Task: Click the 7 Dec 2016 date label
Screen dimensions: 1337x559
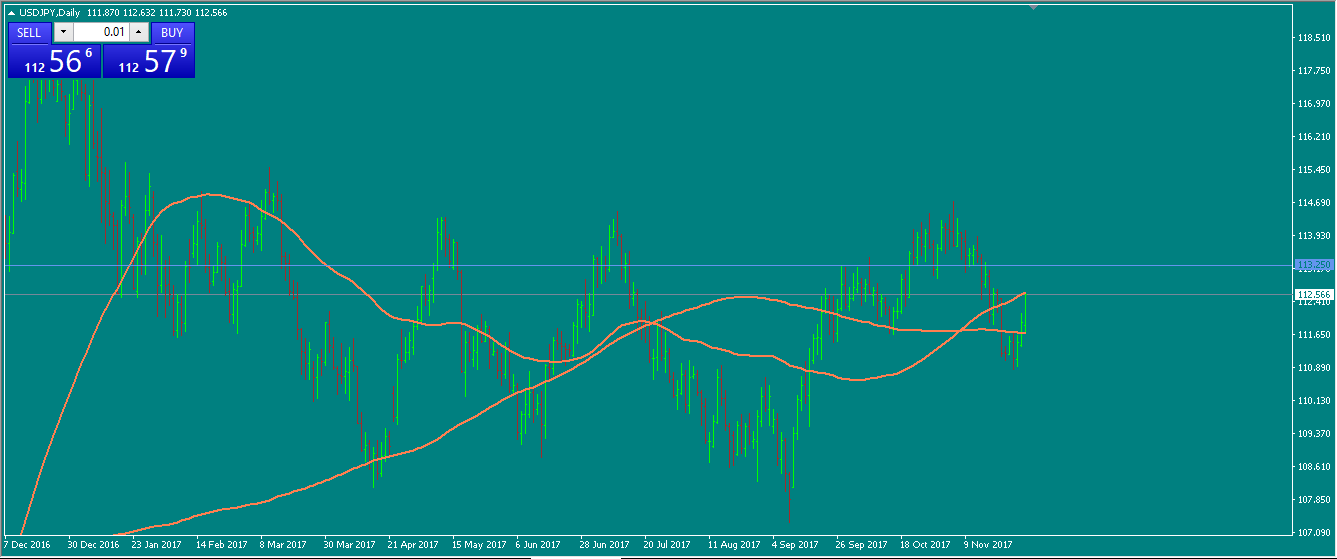Action: [27, 545]
